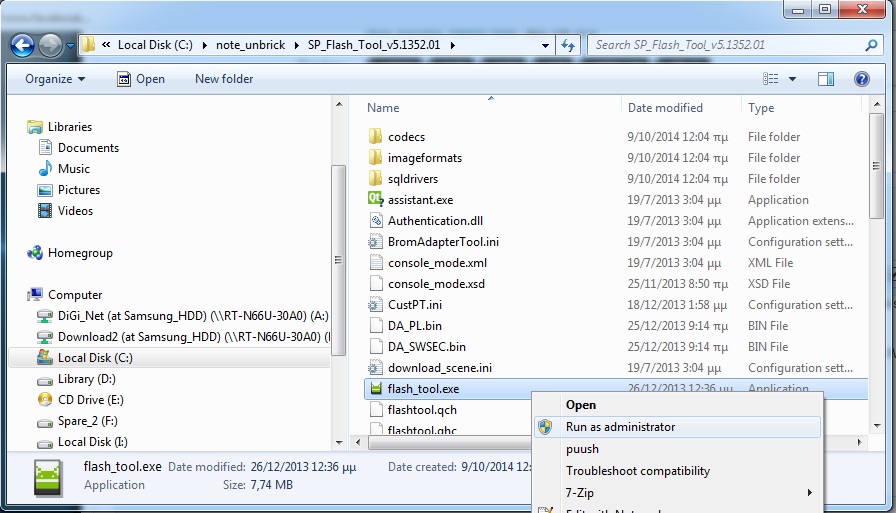Screen dimensions: 896x513
Task: Select console_mode.xsd file
Action: click(436, 284)
